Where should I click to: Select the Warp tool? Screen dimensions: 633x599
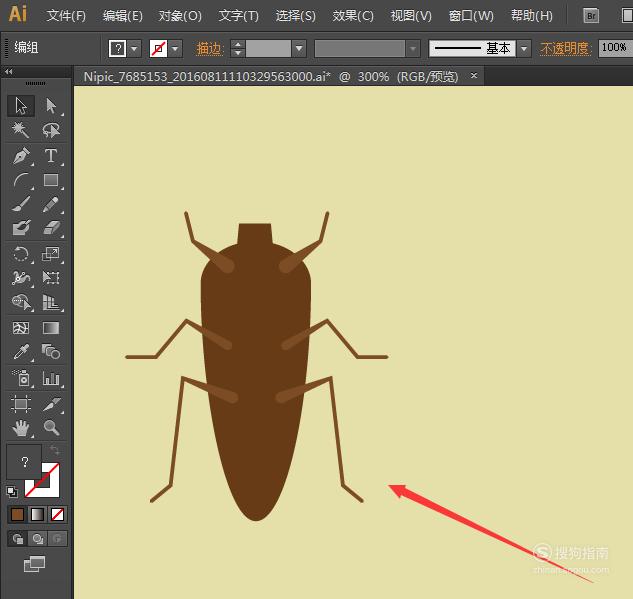(21, 278)
